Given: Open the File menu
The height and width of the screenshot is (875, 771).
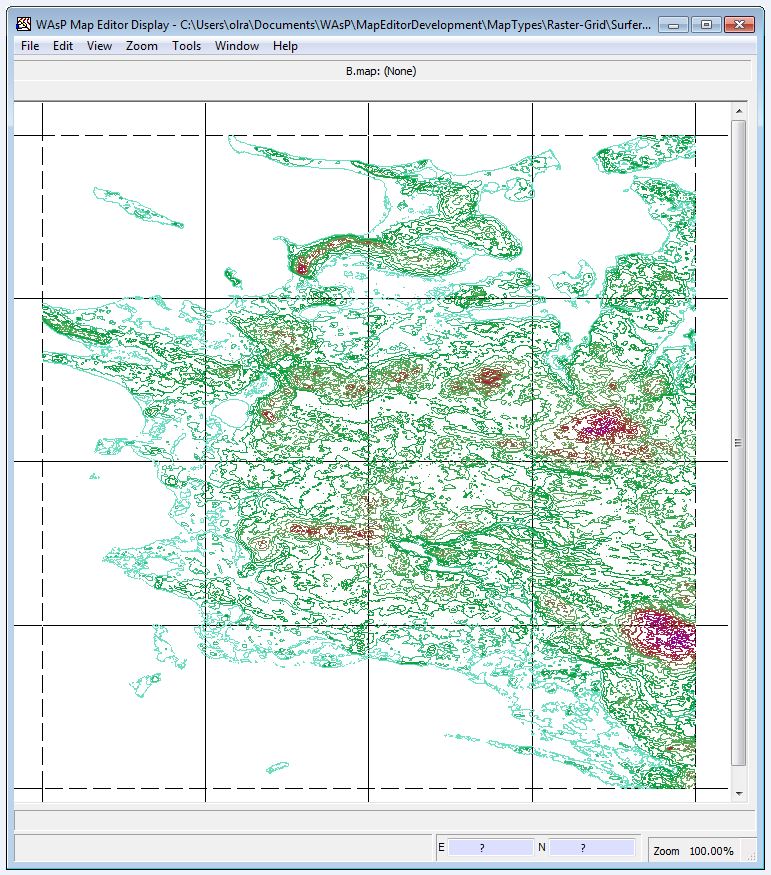Looking at the screenshot, I should click(30, 46).
